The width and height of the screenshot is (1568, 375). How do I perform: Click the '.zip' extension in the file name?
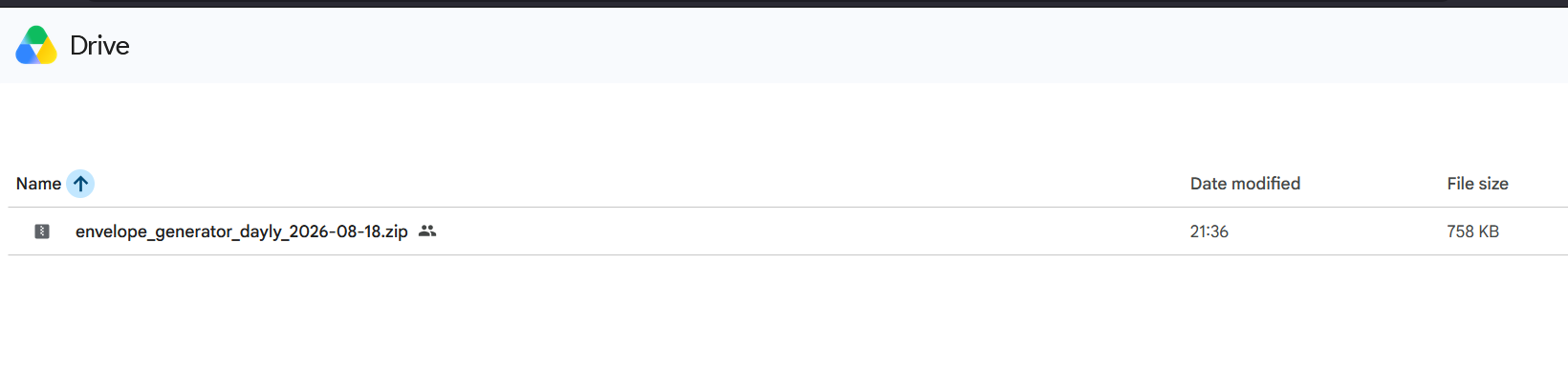click(x=395, y=232)
